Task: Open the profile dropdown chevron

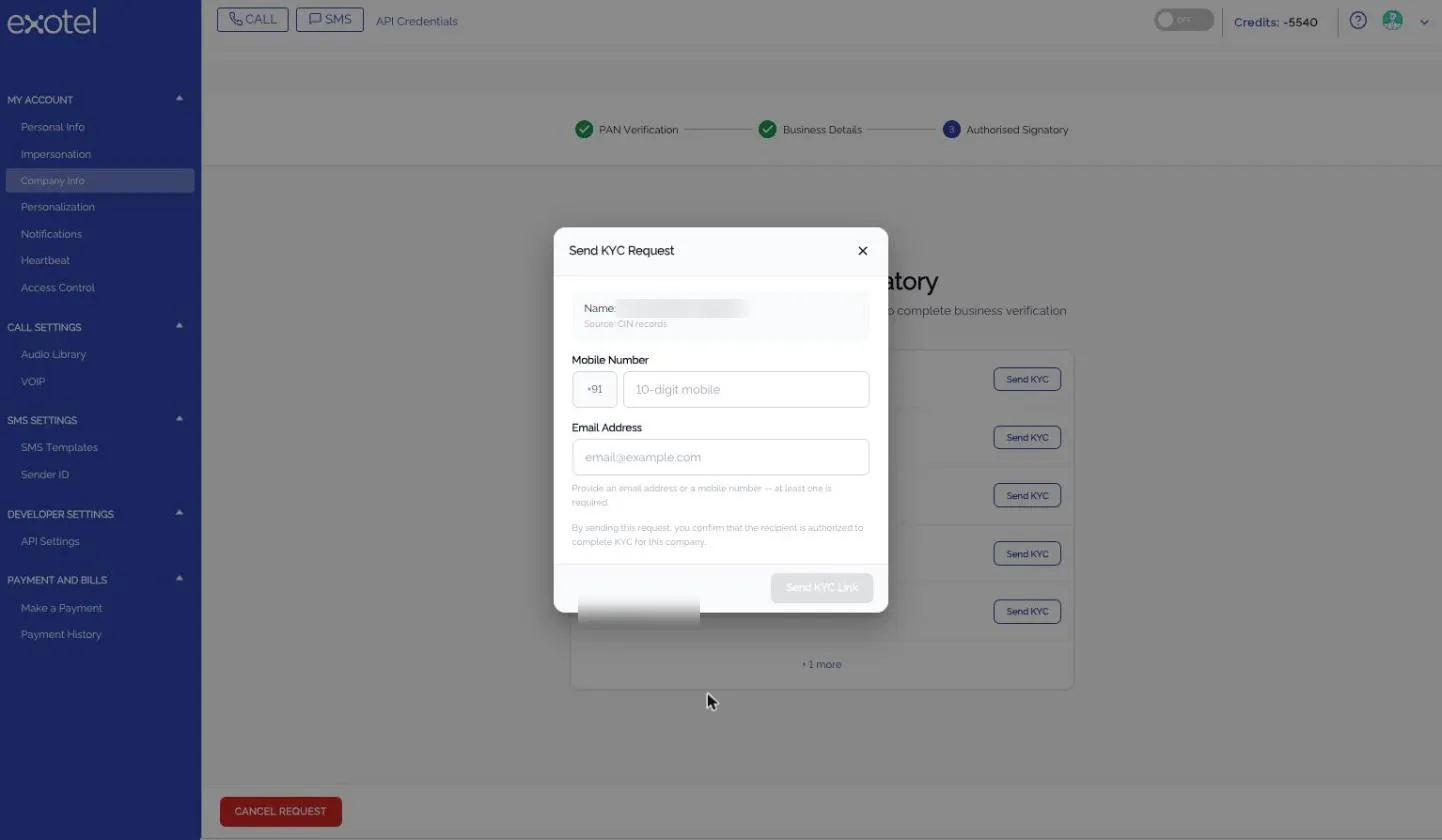Action: (1424, 22)
